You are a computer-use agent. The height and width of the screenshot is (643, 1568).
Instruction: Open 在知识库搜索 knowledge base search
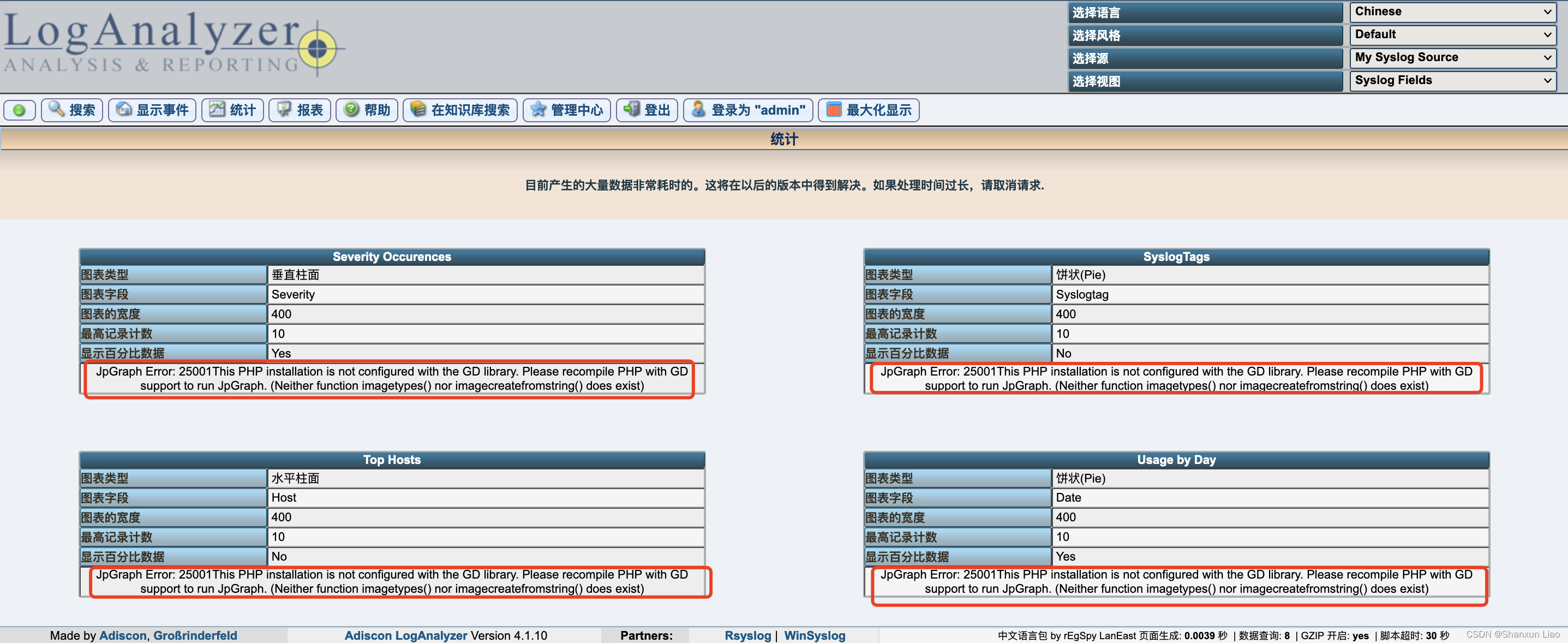click(x=460, y=110)
